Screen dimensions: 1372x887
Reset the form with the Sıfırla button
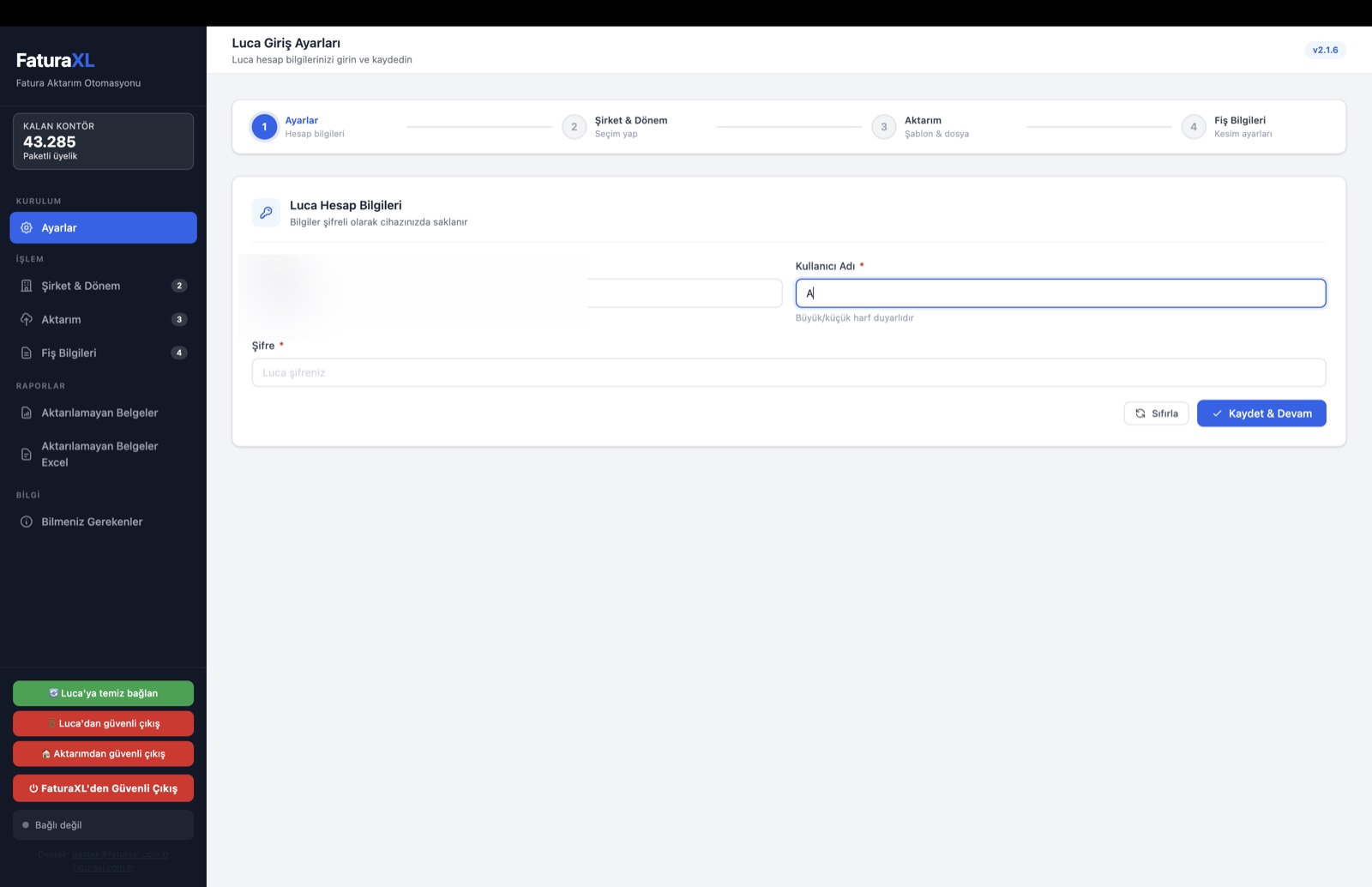point(1157,413)
